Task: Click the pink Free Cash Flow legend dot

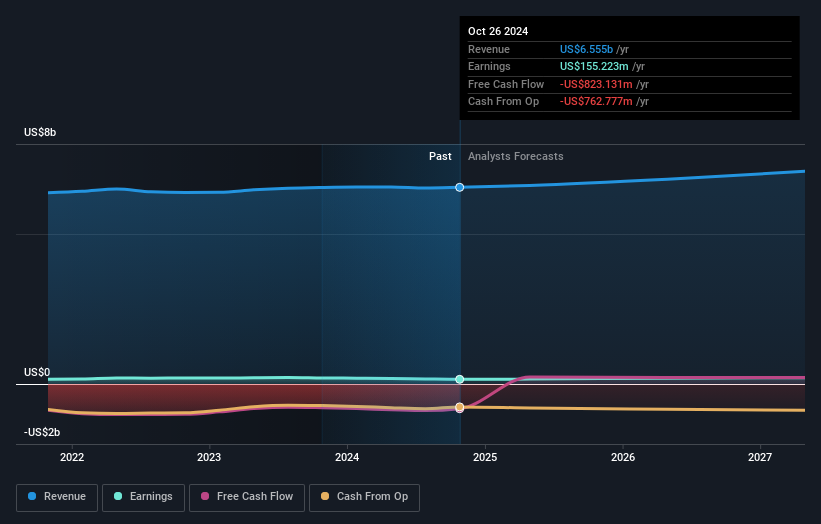Action: coord(205,496)
